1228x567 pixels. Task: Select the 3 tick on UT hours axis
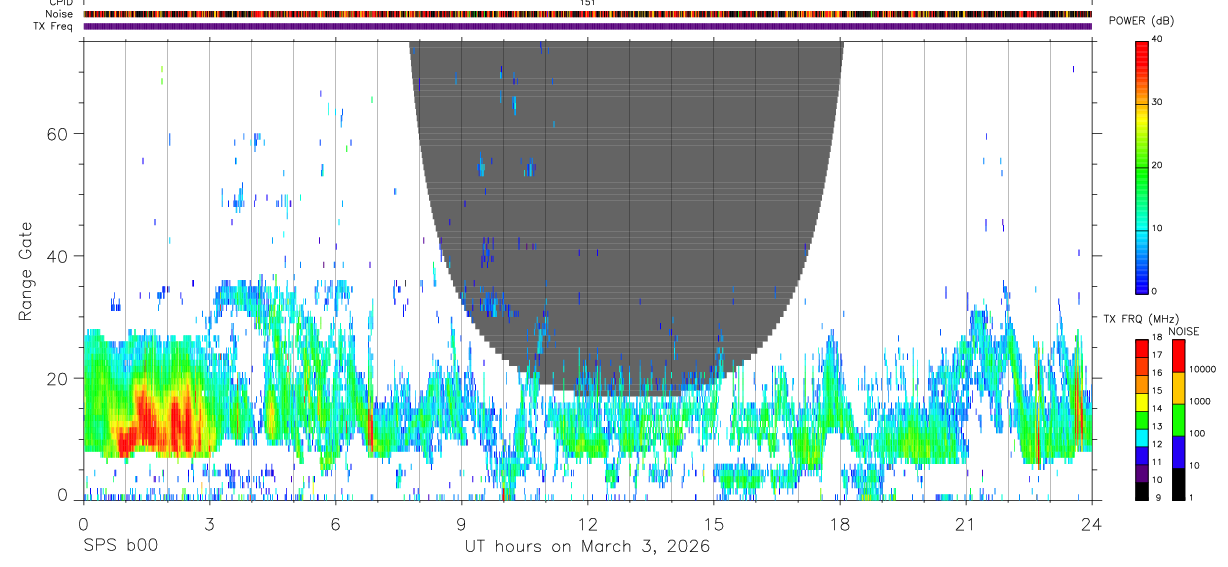coord(209,523)
